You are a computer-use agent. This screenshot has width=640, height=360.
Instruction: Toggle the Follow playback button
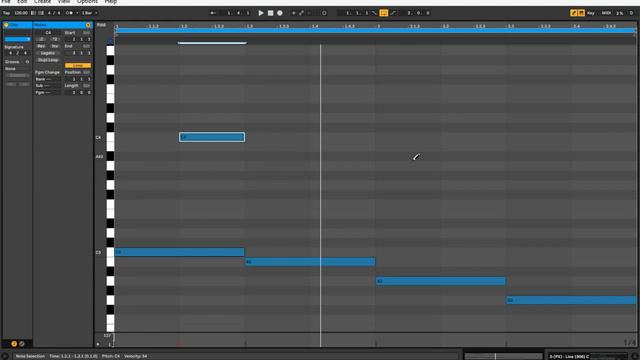click(213, 13)
